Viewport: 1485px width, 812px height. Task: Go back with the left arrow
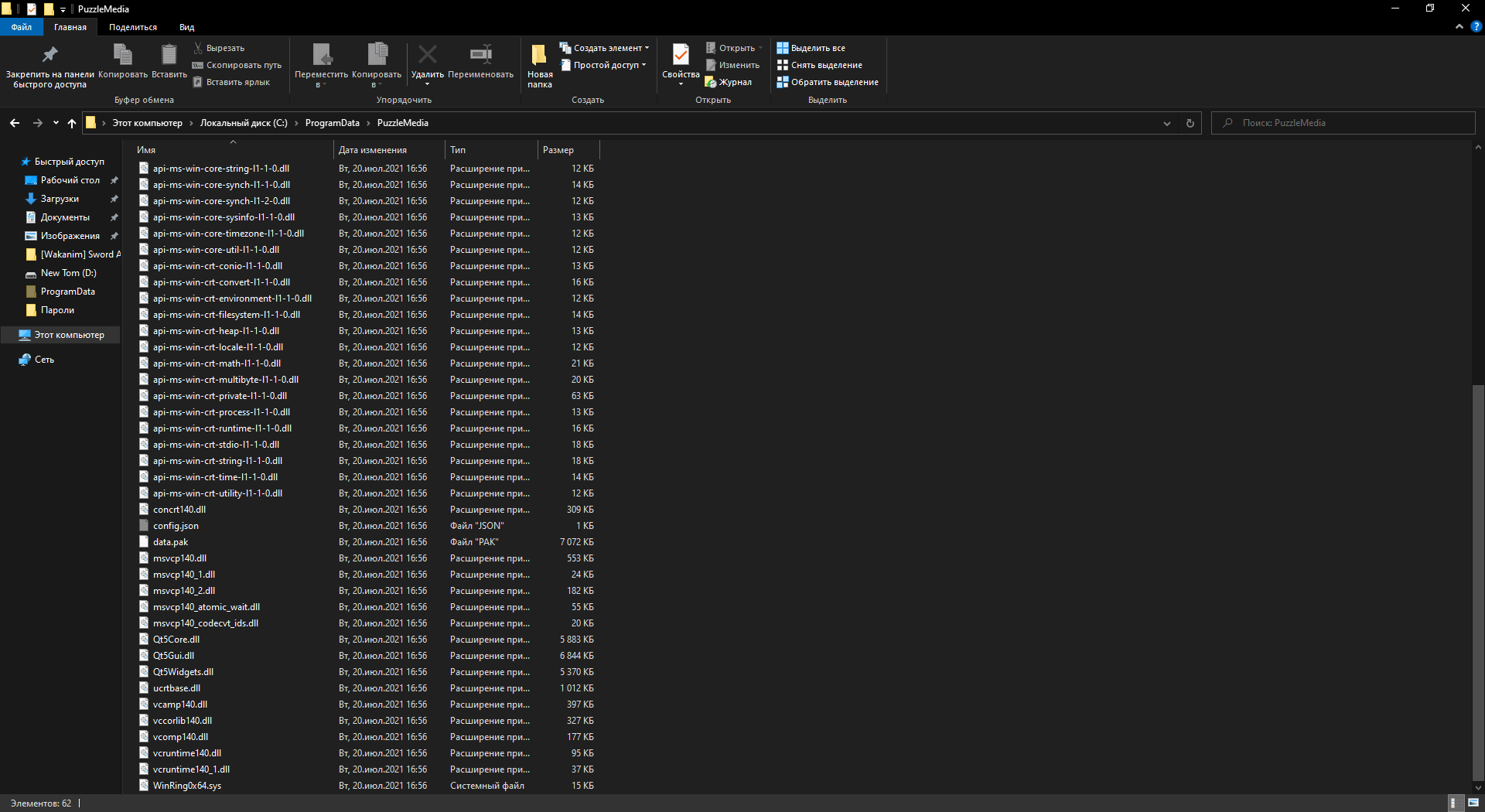click(x=15, y=123)
